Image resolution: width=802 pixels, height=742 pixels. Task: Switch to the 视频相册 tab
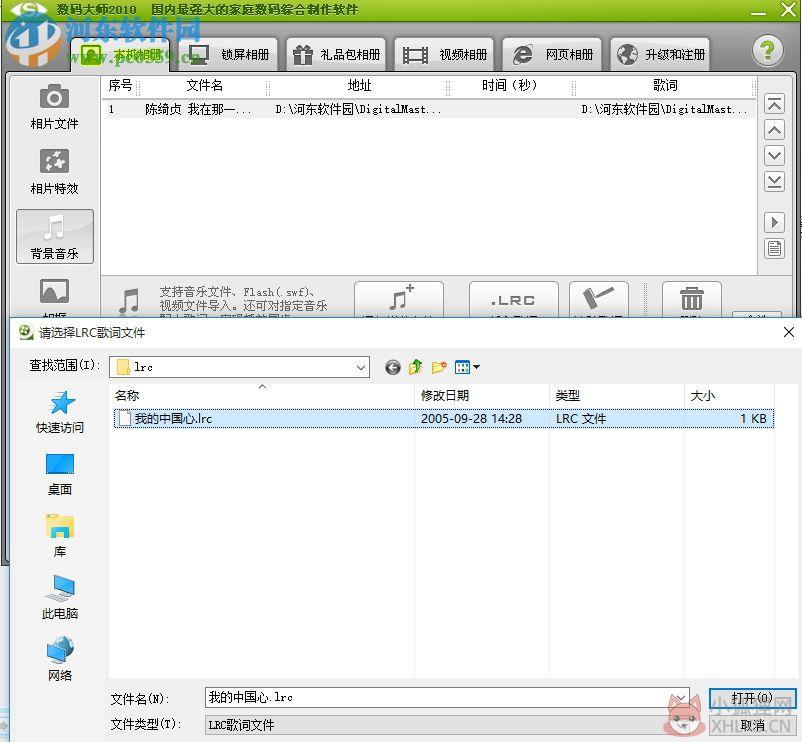pyautogui.click(x=444, y=54)
